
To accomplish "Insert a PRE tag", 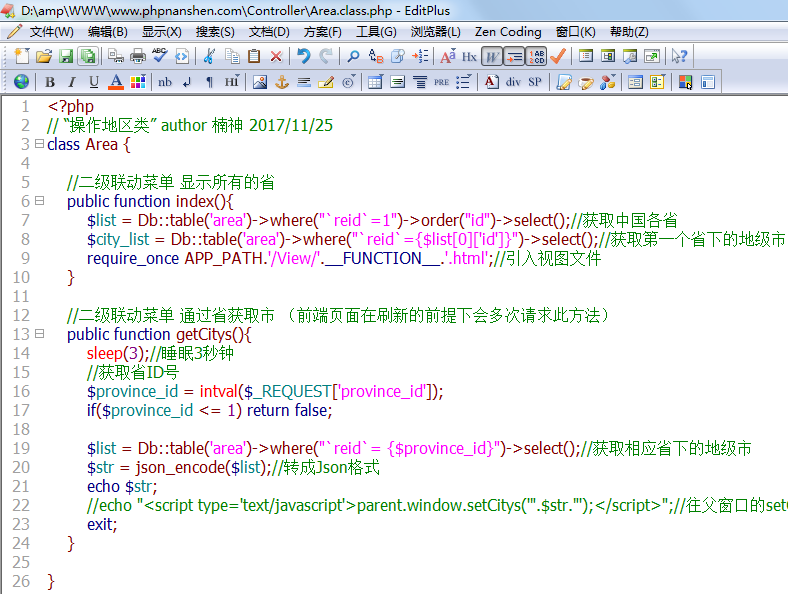I will coord(441,81).
